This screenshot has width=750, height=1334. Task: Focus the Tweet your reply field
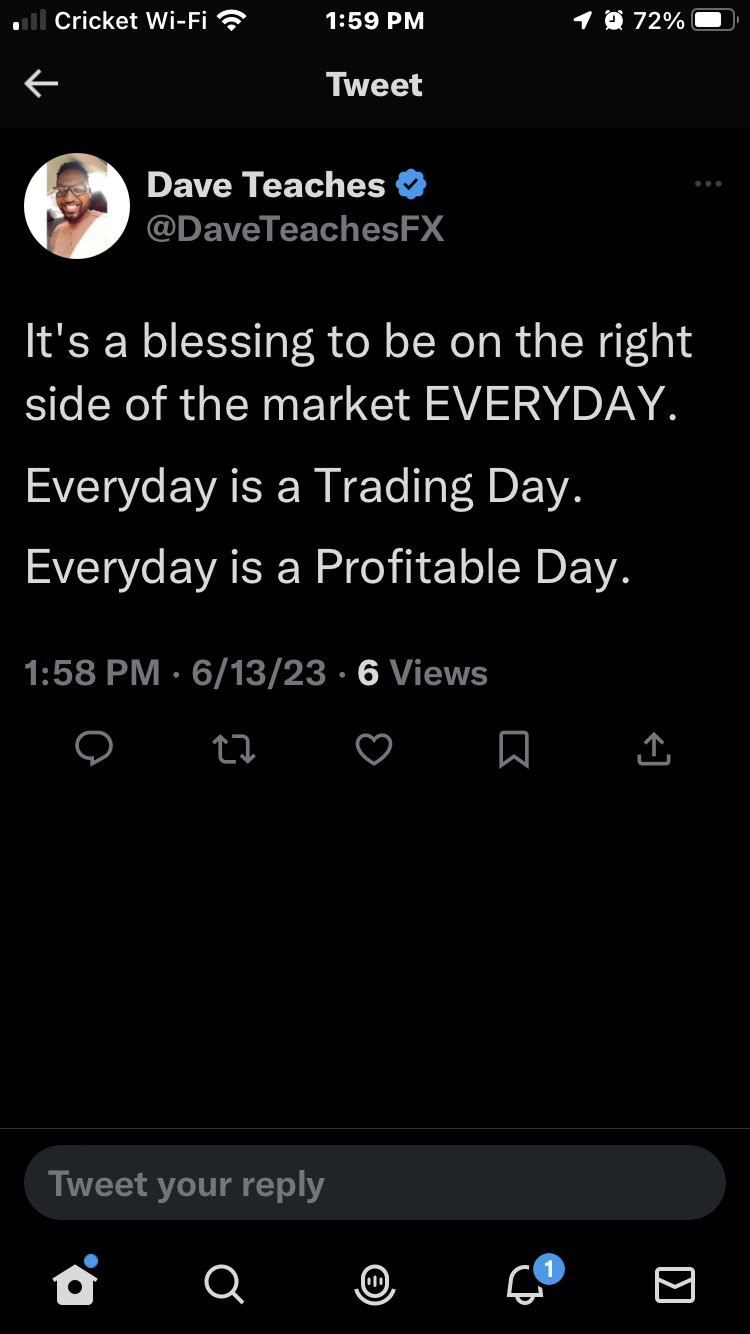coord(375,1183)
